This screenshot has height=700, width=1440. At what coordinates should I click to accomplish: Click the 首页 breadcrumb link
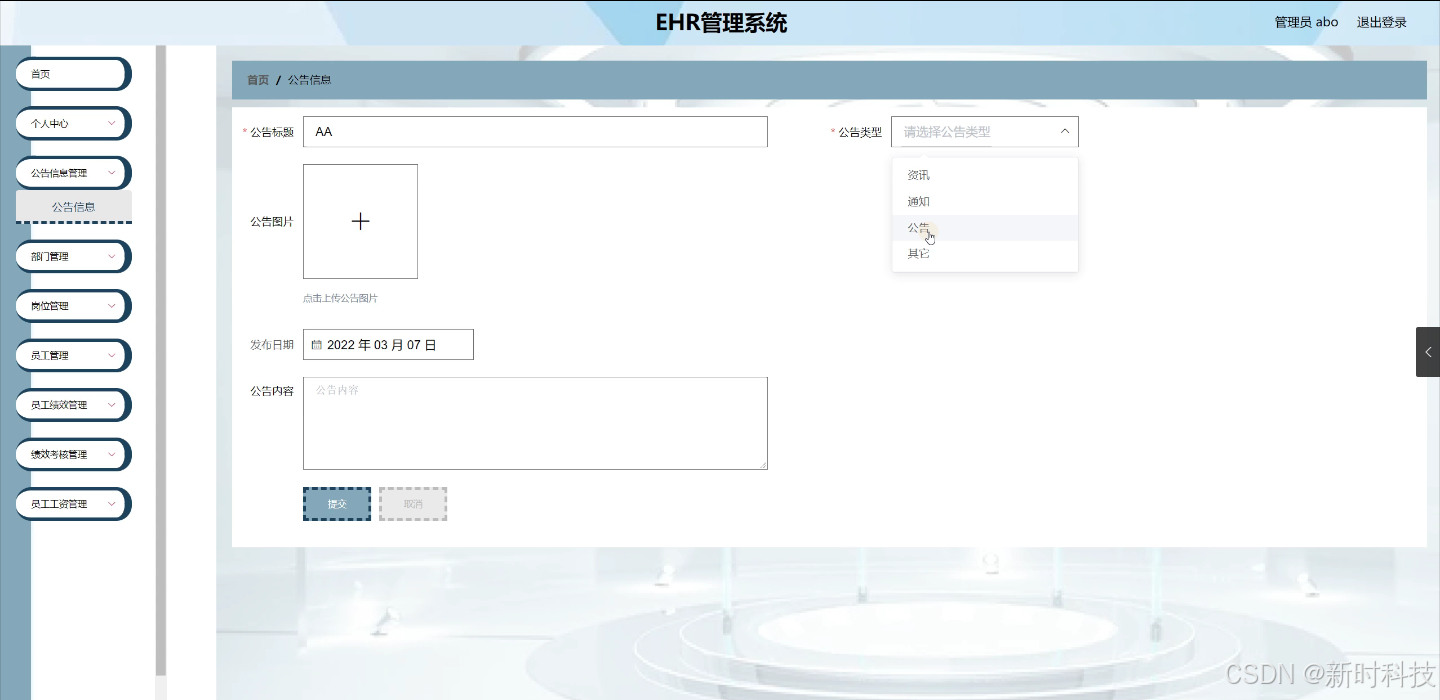tap(256, 79)
